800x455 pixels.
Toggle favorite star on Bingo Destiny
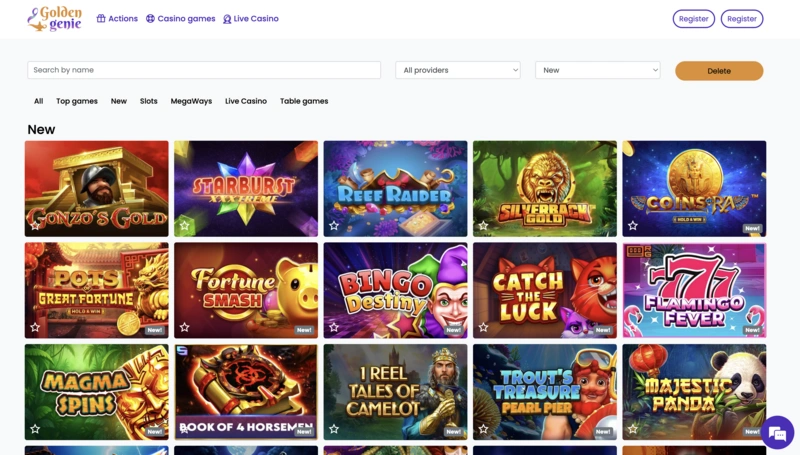click(334, 327)
